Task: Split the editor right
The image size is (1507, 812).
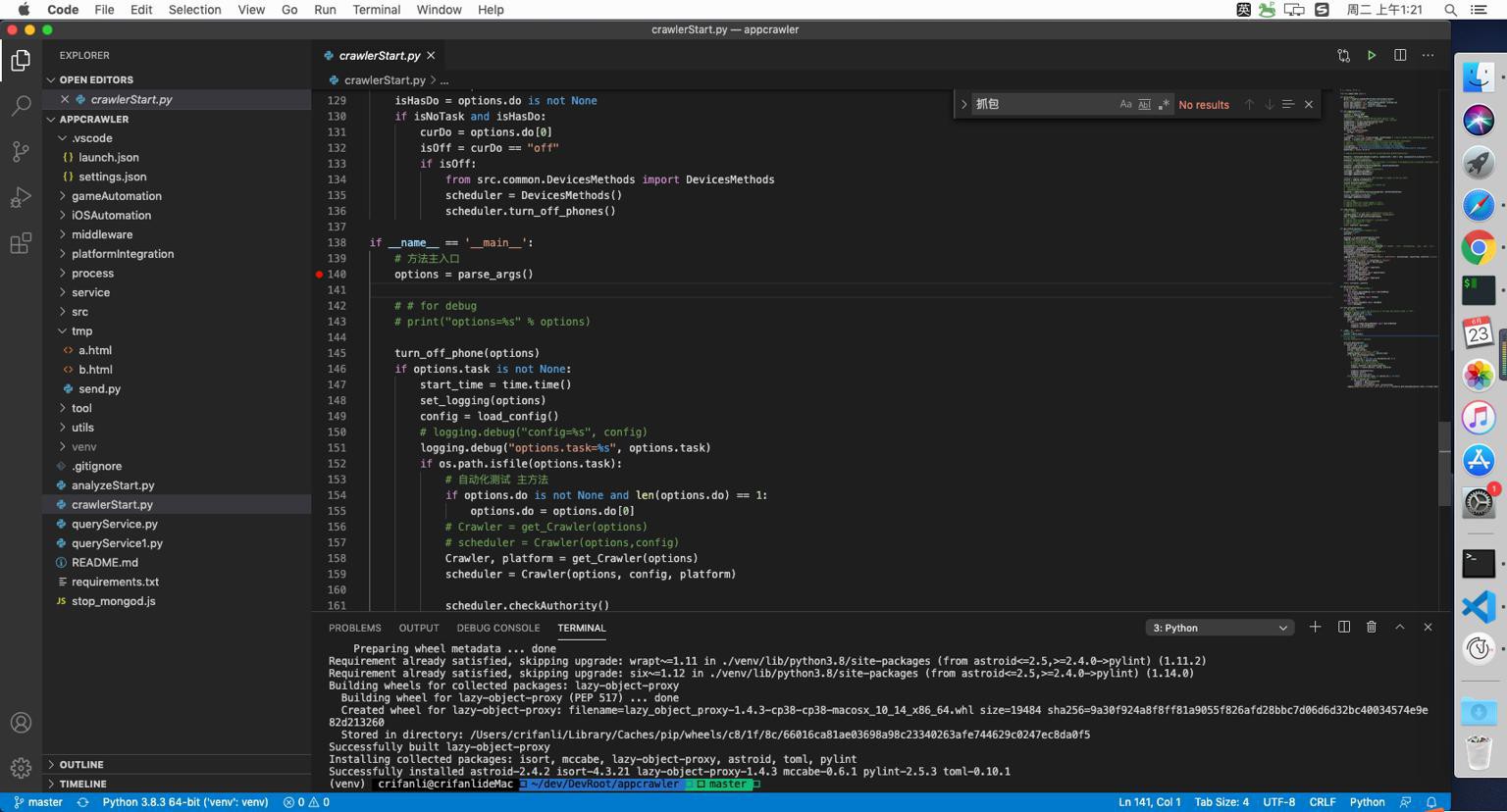Action: coord(1400,56)
